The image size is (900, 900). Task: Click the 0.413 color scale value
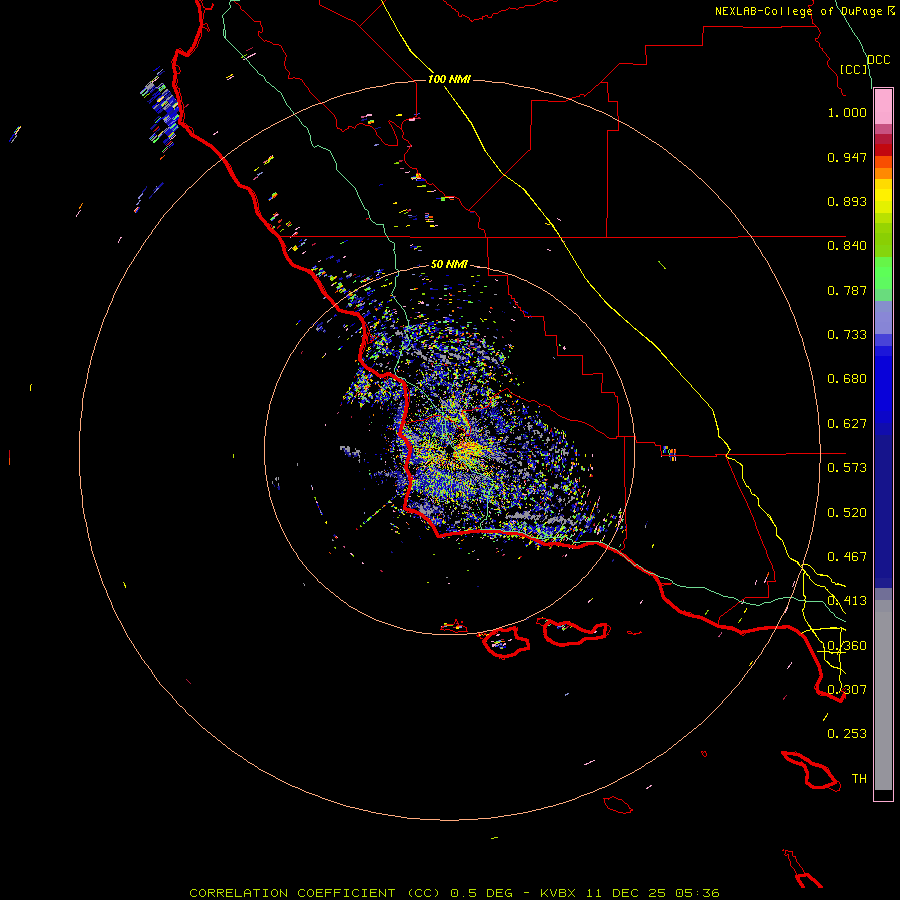tap(847, 601)
